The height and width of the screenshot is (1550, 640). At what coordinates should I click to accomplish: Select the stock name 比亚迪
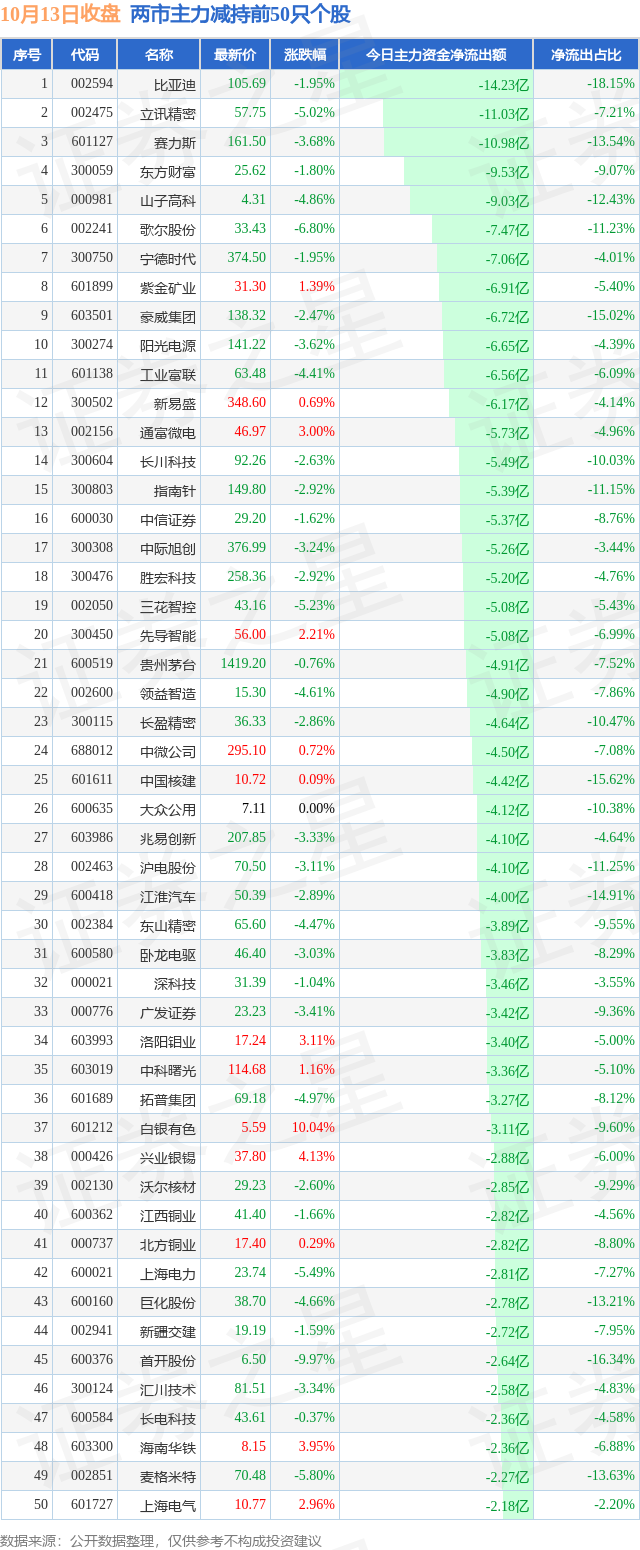[175, 85]
